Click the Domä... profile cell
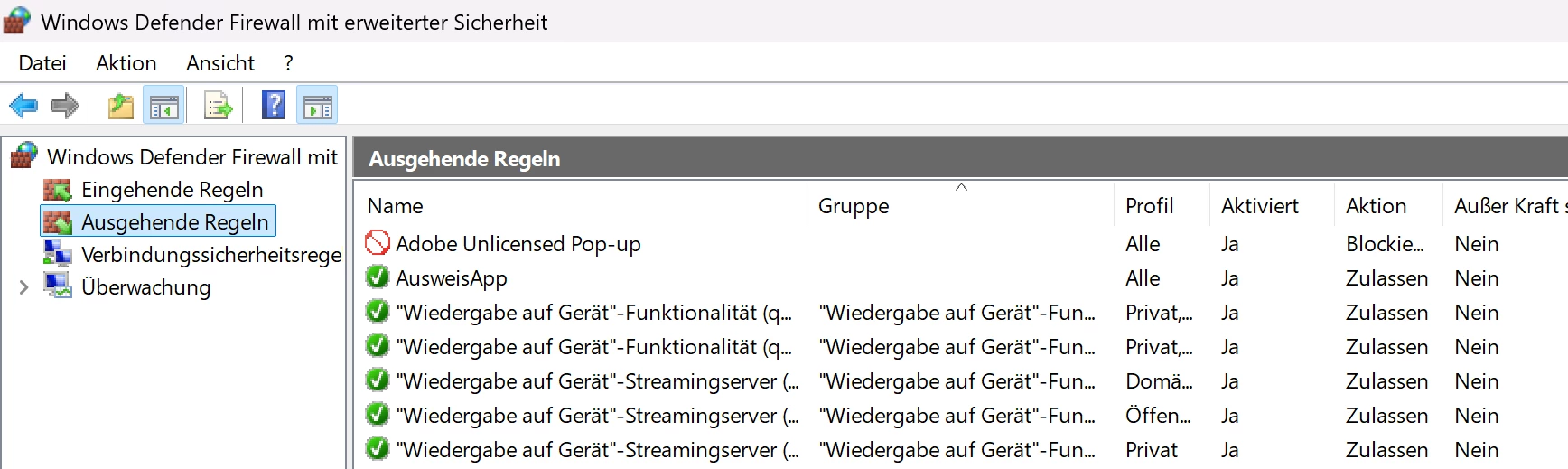The height and width of the screenshot is (469, 1568). (x=1159, y=381)
